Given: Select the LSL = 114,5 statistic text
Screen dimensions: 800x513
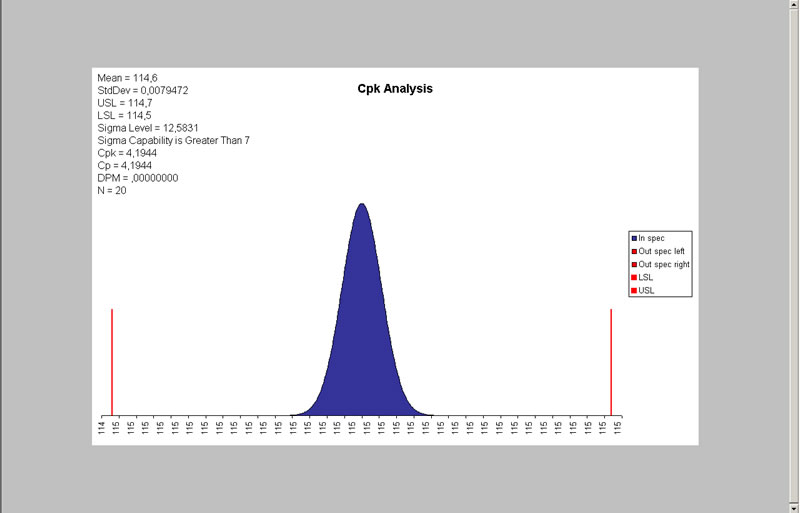Looking at the screenshot, I should [x=125, y=115].
